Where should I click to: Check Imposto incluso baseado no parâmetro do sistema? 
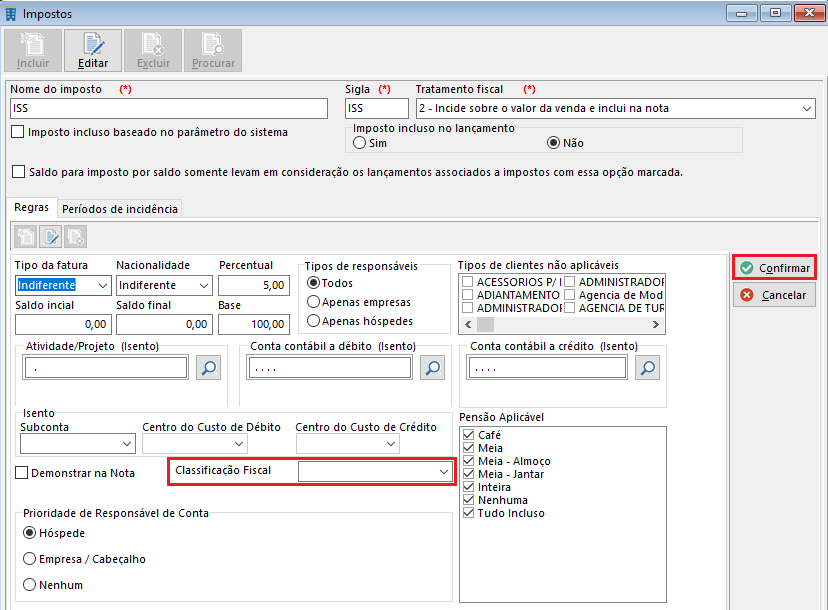[17, 132]
